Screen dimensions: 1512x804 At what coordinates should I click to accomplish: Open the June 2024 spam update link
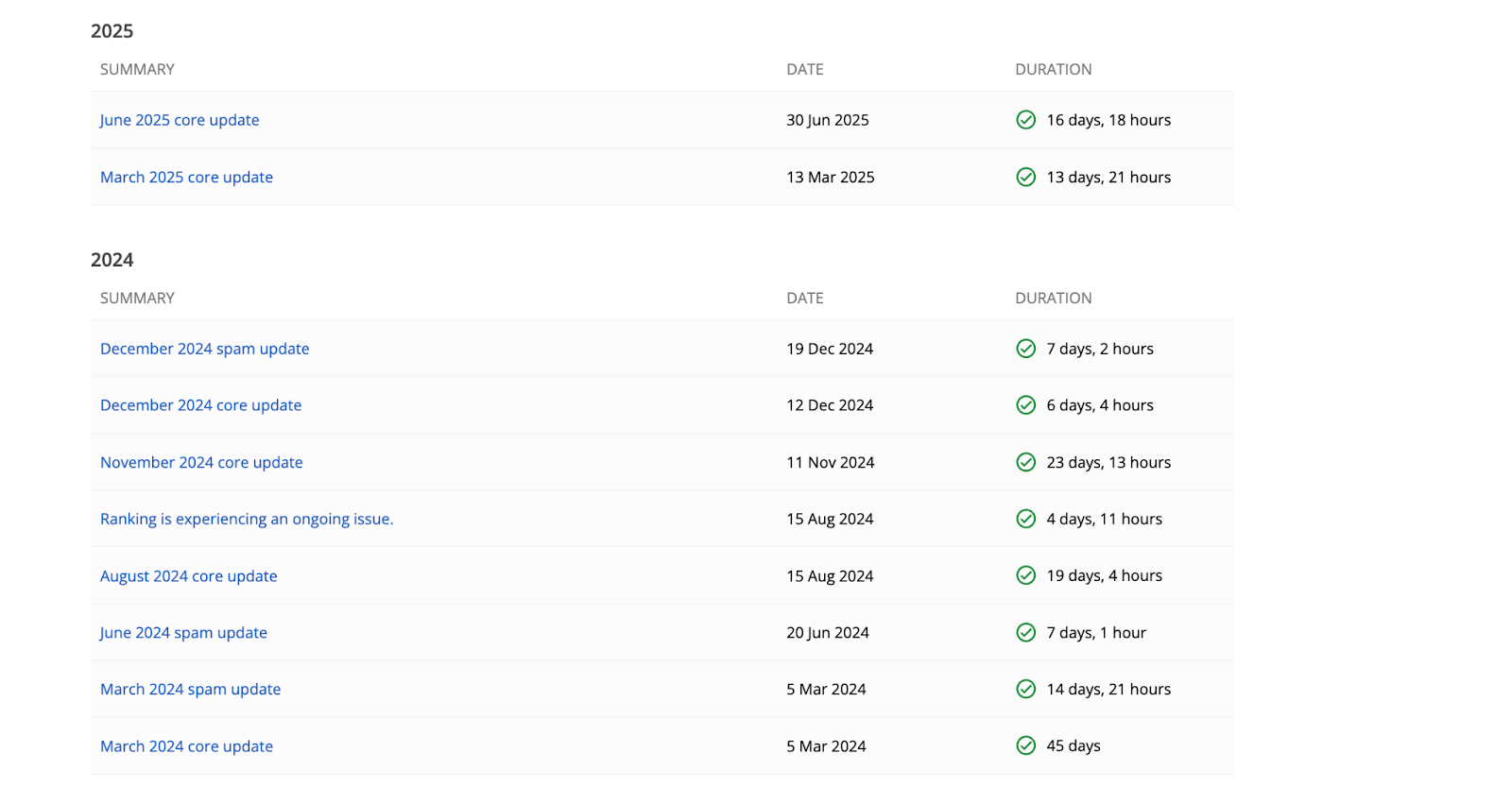pyautogui.click(x=183, y=632)
